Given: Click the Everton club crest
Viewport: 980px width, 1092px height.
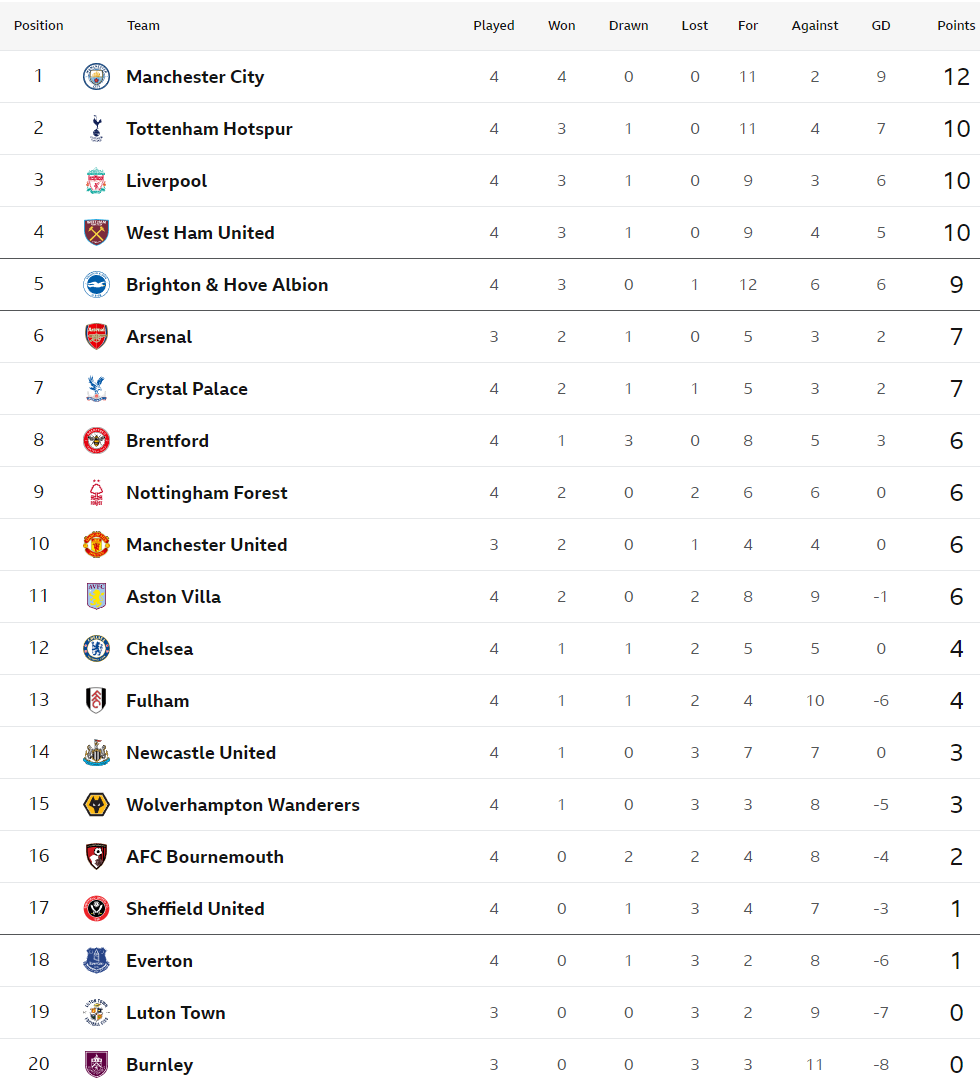Looking at the screenshot, I should point(96,961).
